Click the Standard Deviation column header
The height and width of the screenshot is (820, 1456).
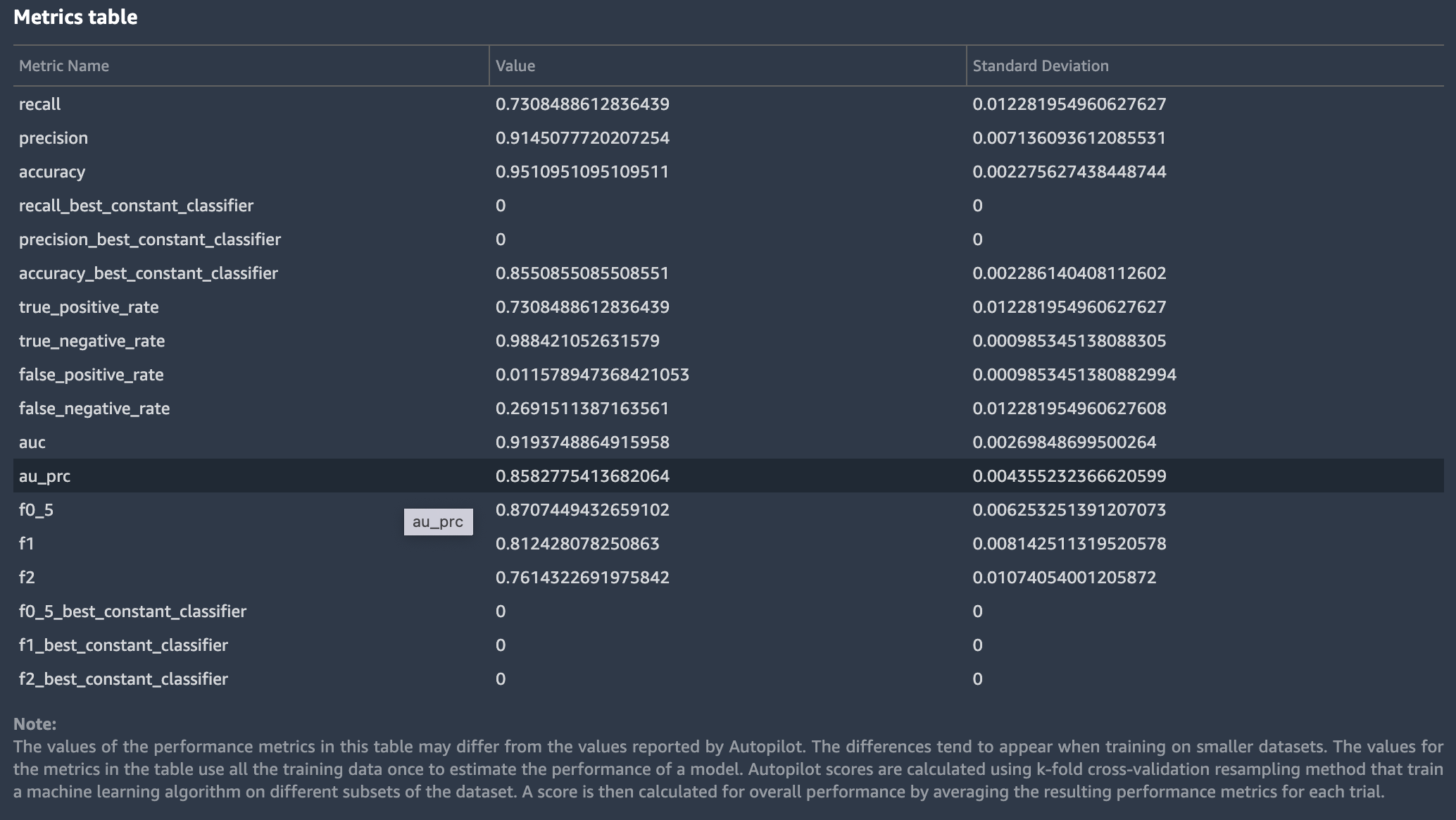[x=1040, y=66]
